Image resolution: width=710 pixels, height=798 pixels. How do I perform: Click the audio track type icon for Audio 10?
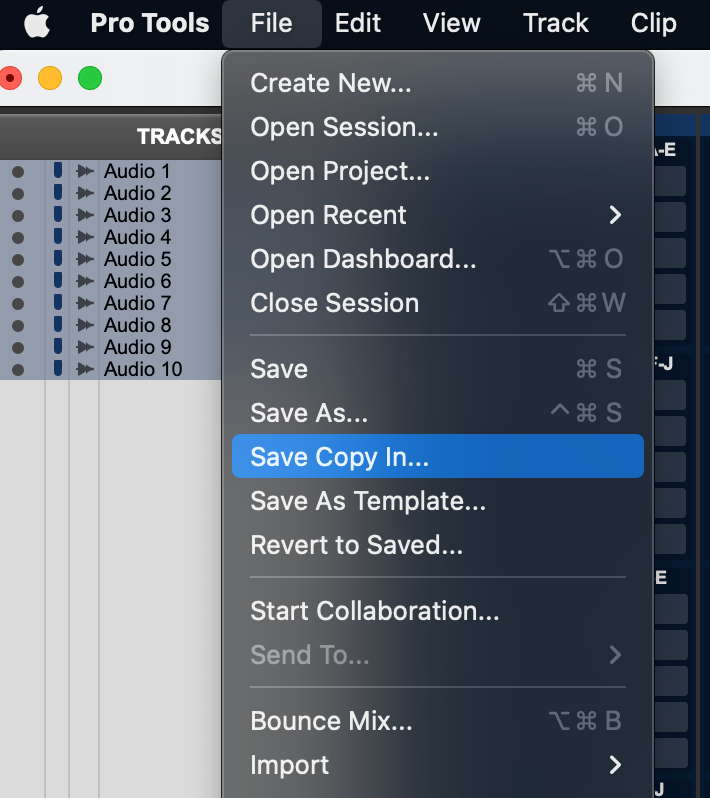85,369
